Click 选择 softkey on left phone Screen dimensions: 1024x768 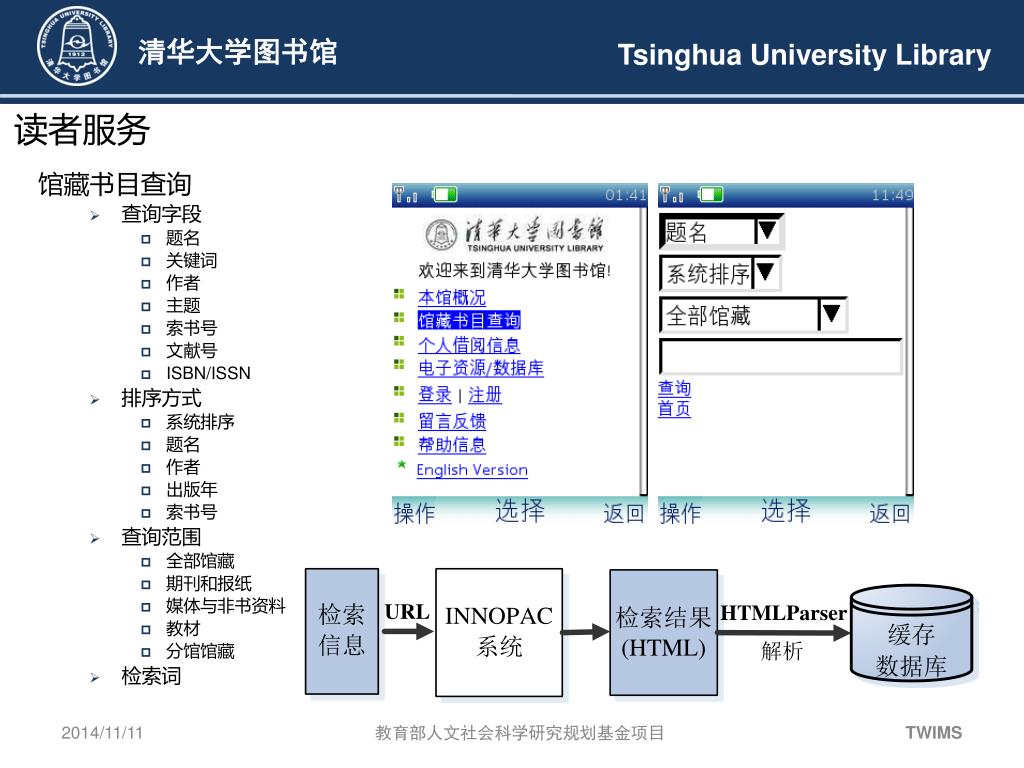[x=520, y=511]
